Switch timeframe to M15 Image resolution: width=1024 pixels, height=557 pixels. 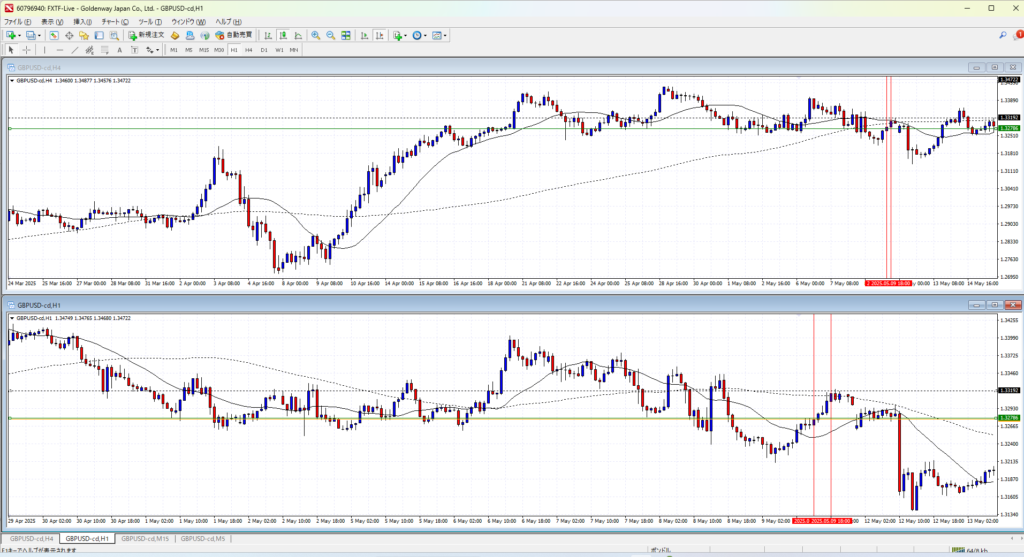tap(203, 49)
